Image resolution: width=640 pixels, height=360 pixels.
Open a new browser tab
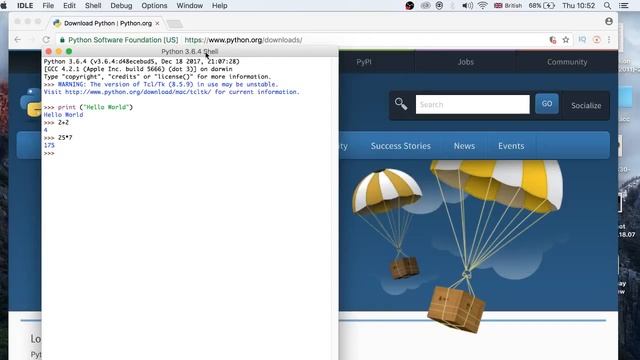[175, 24]
